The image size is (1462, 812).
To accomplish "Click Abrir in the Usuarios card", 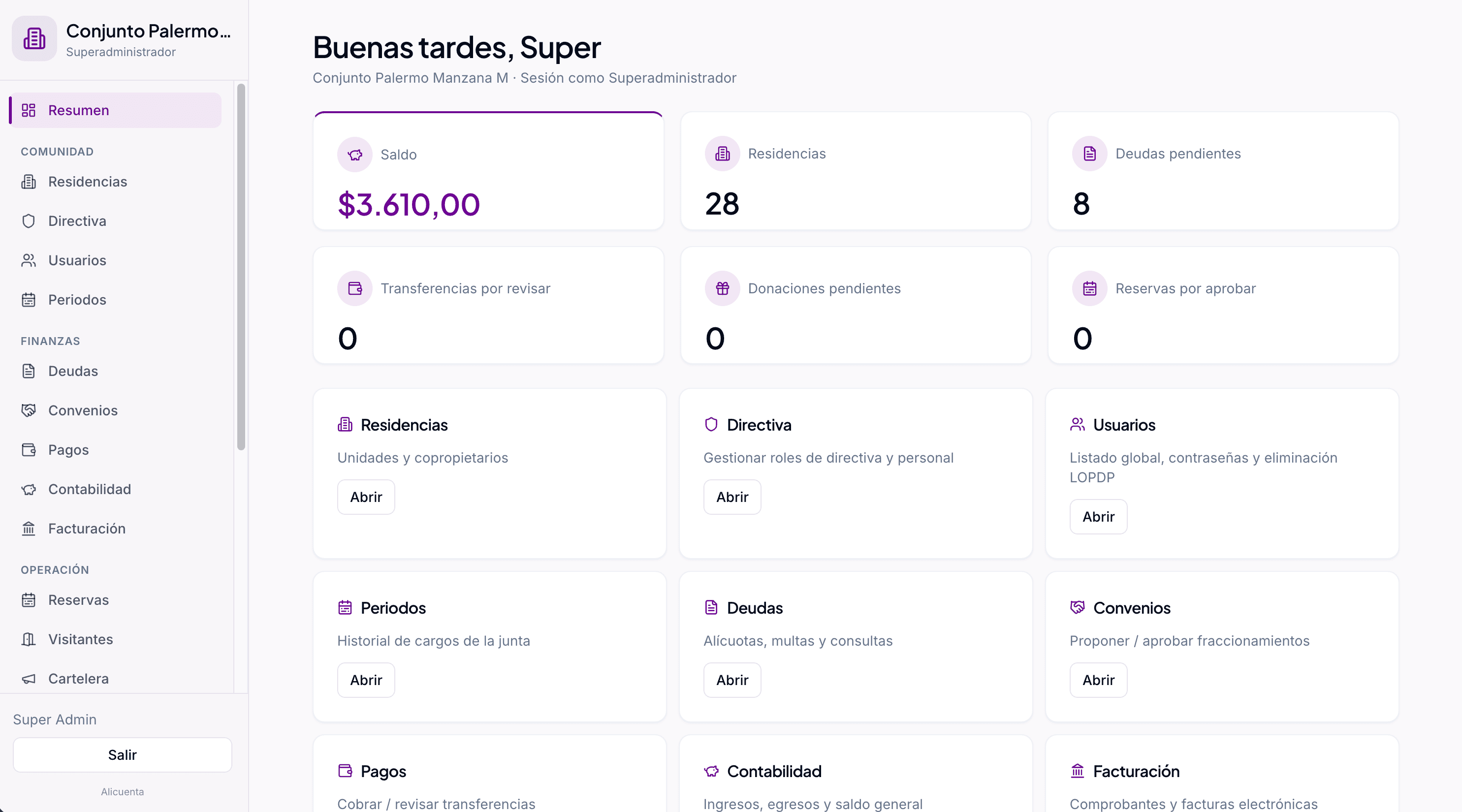I will (x=1098, y=517).
